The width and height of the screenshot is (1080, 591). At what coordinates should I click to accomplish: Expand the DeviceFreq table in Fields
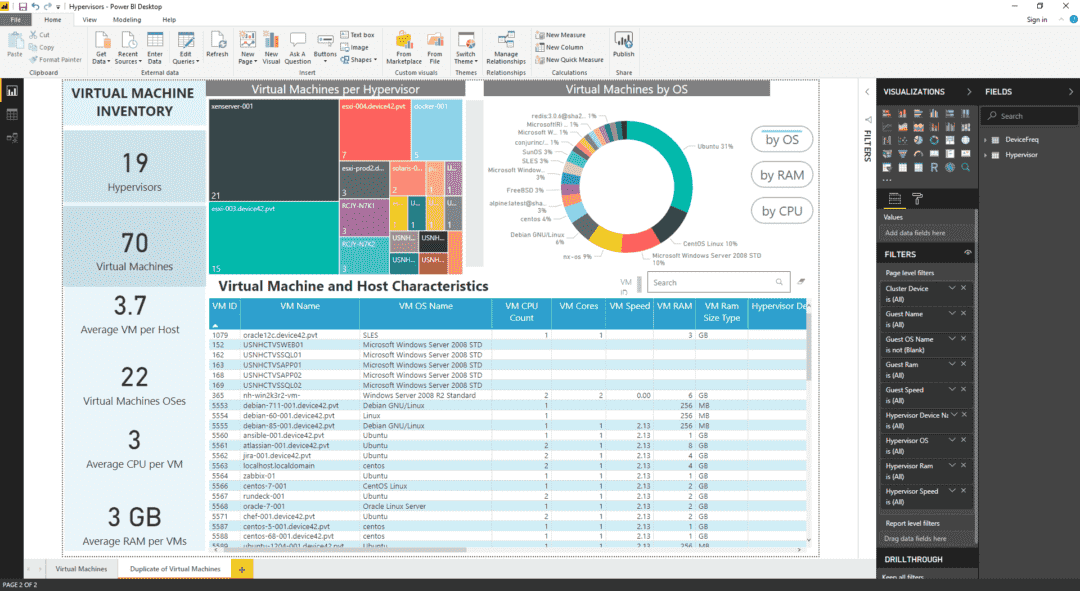click(985, 139)
